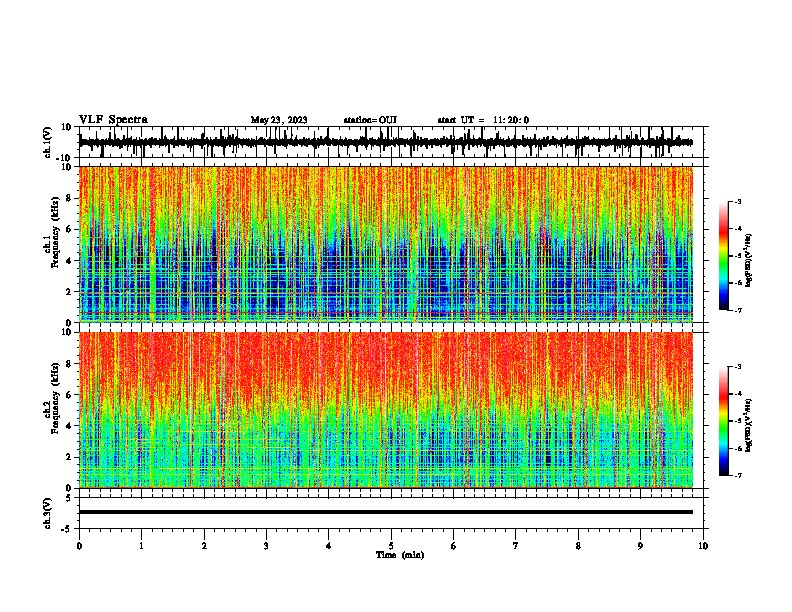Click the ch.2 color bar log(PSD) unit label
792x612 pixels.
[748, 425]
